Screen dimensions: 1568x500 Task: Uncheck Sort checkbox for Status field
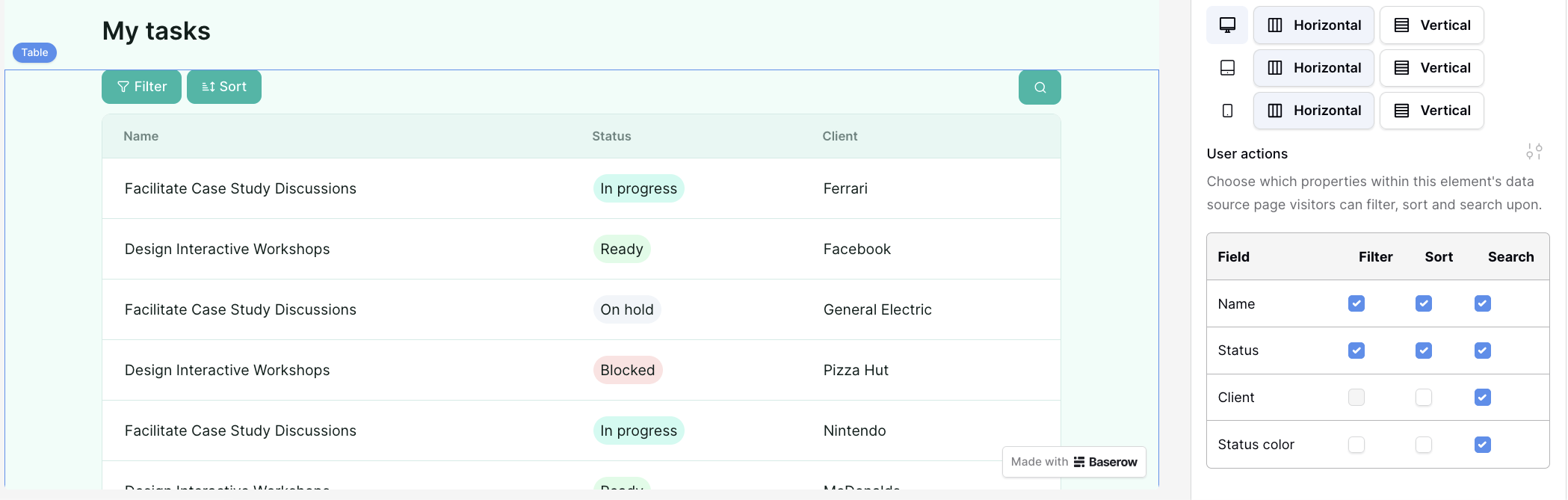[x=1424, y=351]
